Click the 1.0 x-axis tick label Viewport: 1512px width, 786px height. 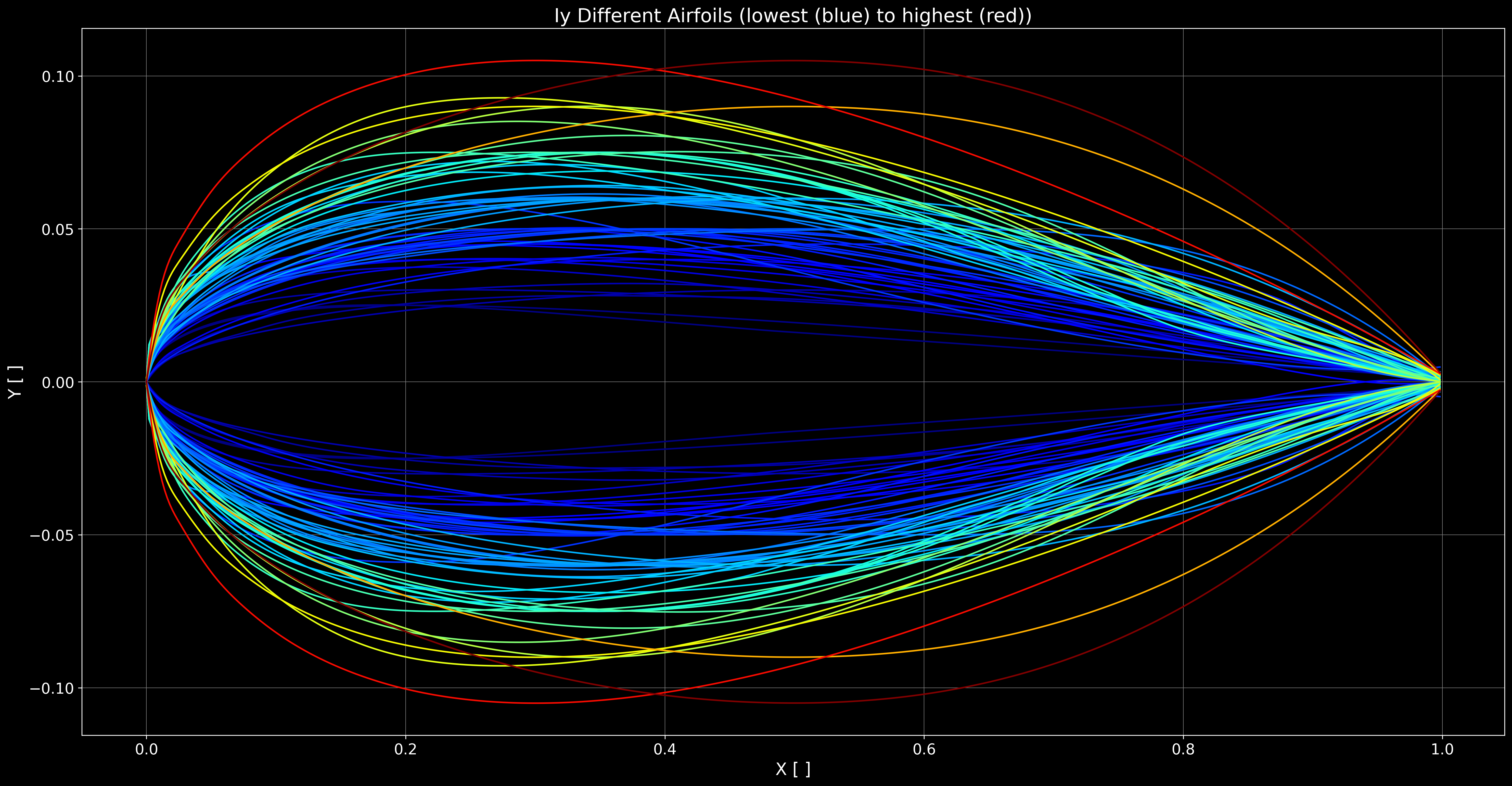(1442, 750)
